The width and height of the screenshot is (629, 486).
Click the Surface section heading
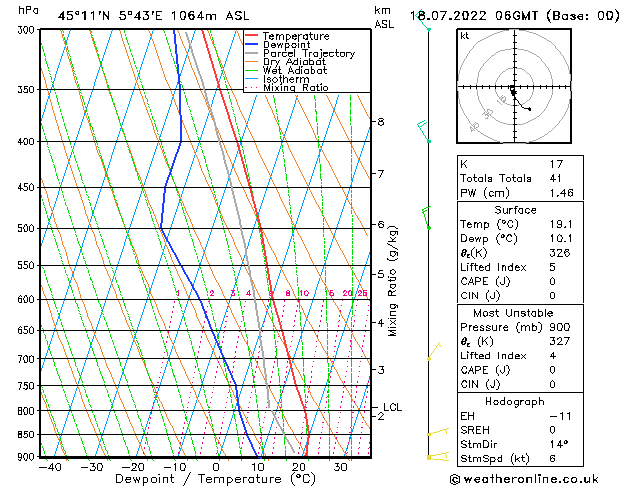515,209
